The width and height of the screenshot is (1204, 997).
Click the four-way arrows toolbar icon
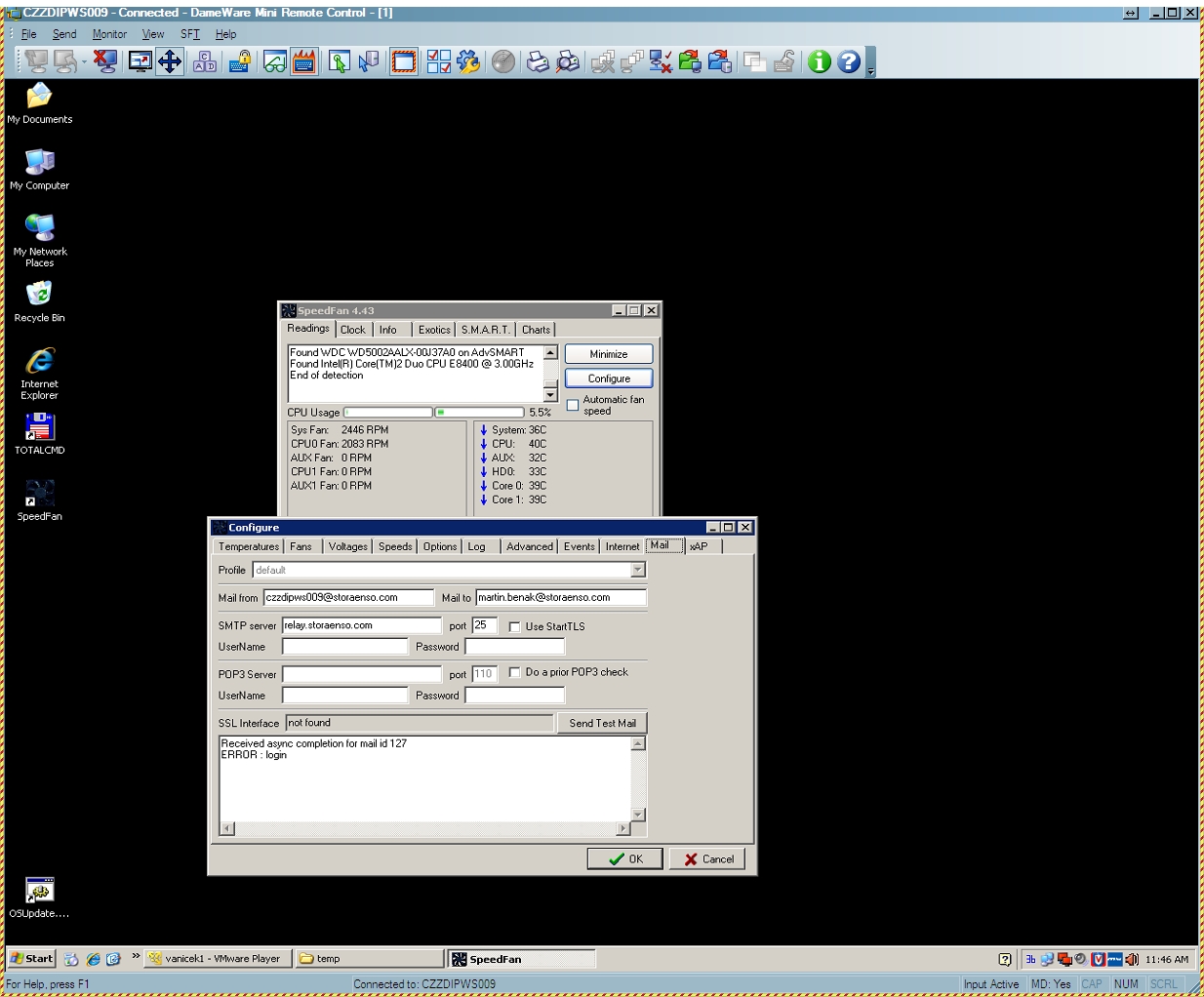click(x=170, y=61)
